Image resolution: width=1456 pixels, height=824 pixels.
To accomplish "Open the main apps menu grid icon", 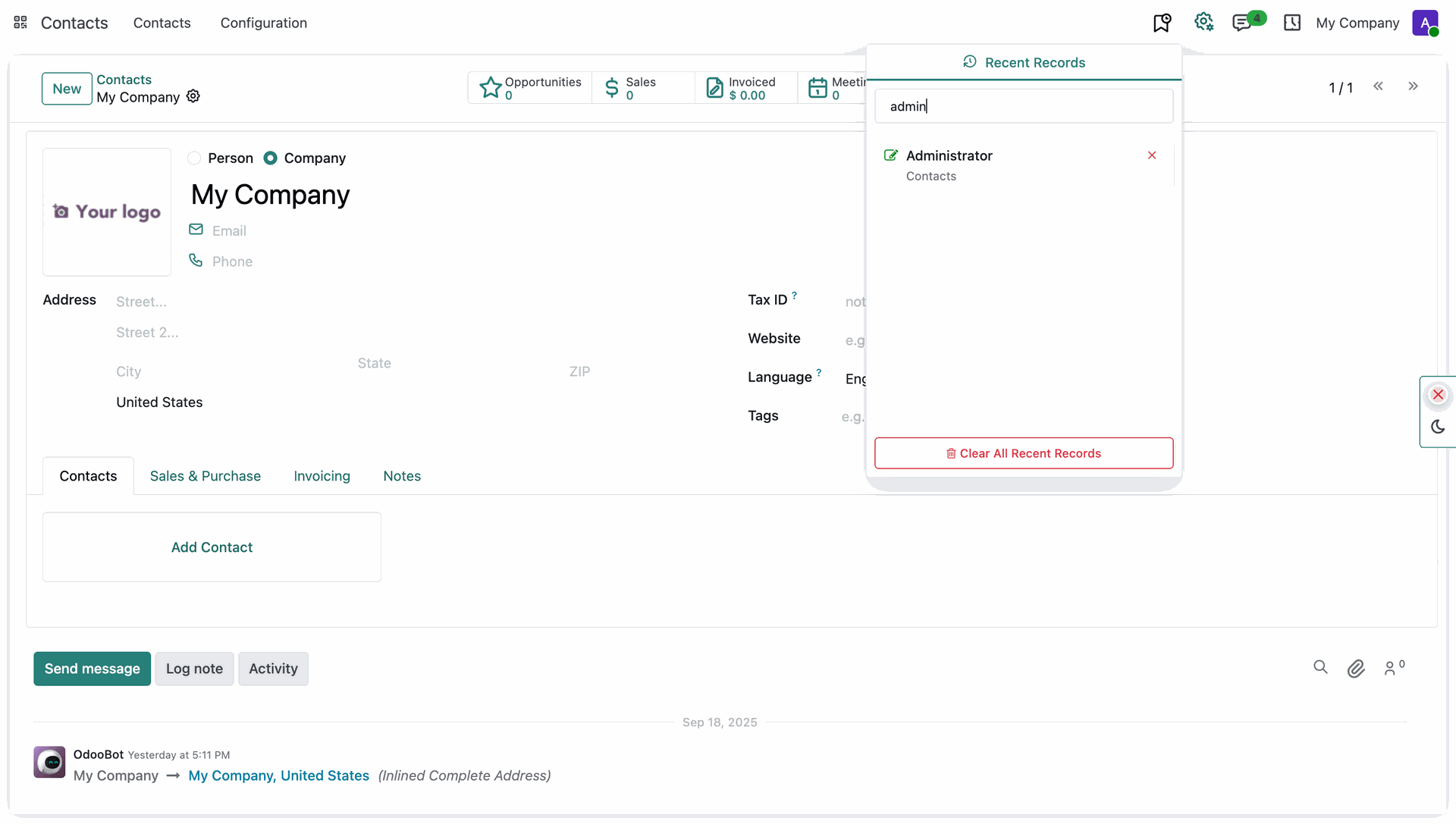I will 20,23.
